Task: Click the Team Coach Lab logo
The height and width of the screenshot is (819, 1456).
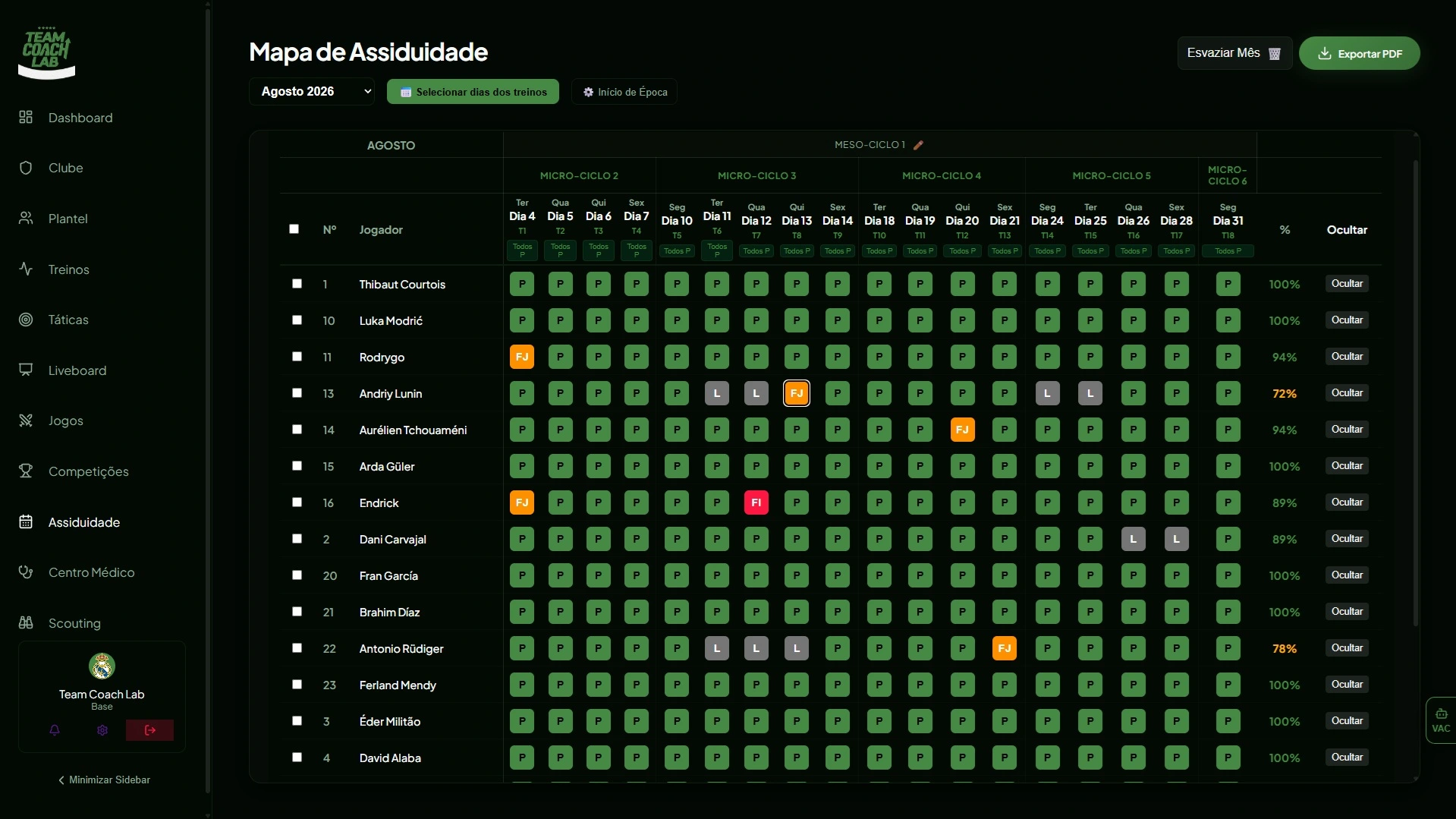Action: click(46, 53)
